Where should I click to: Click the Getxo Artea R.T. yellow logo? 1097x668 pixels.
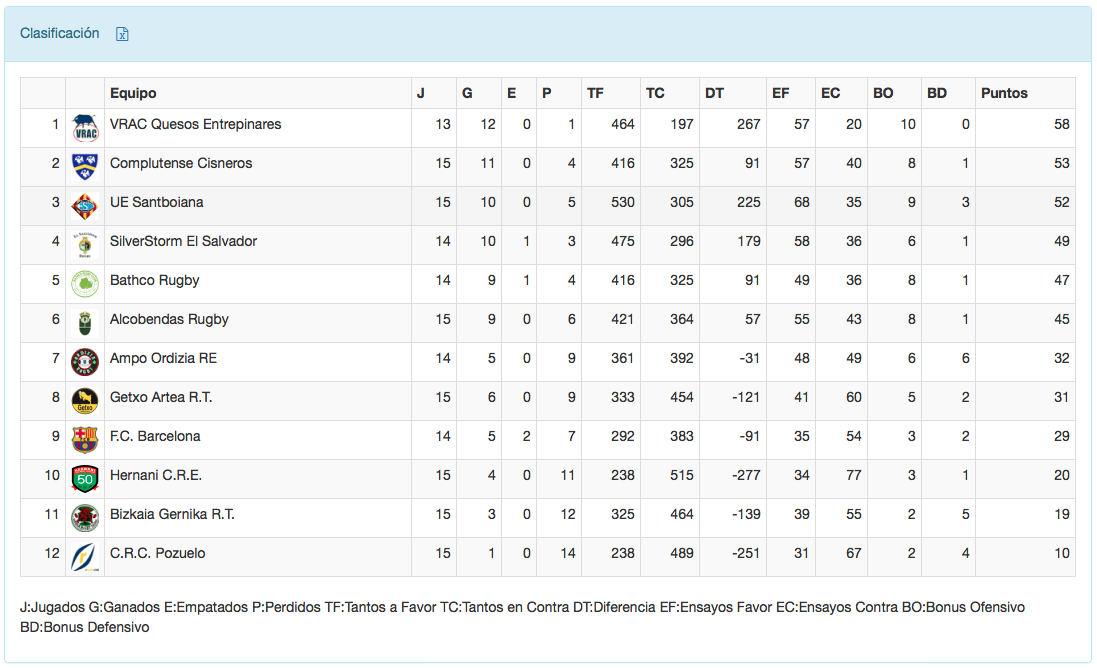coord(85,401)
